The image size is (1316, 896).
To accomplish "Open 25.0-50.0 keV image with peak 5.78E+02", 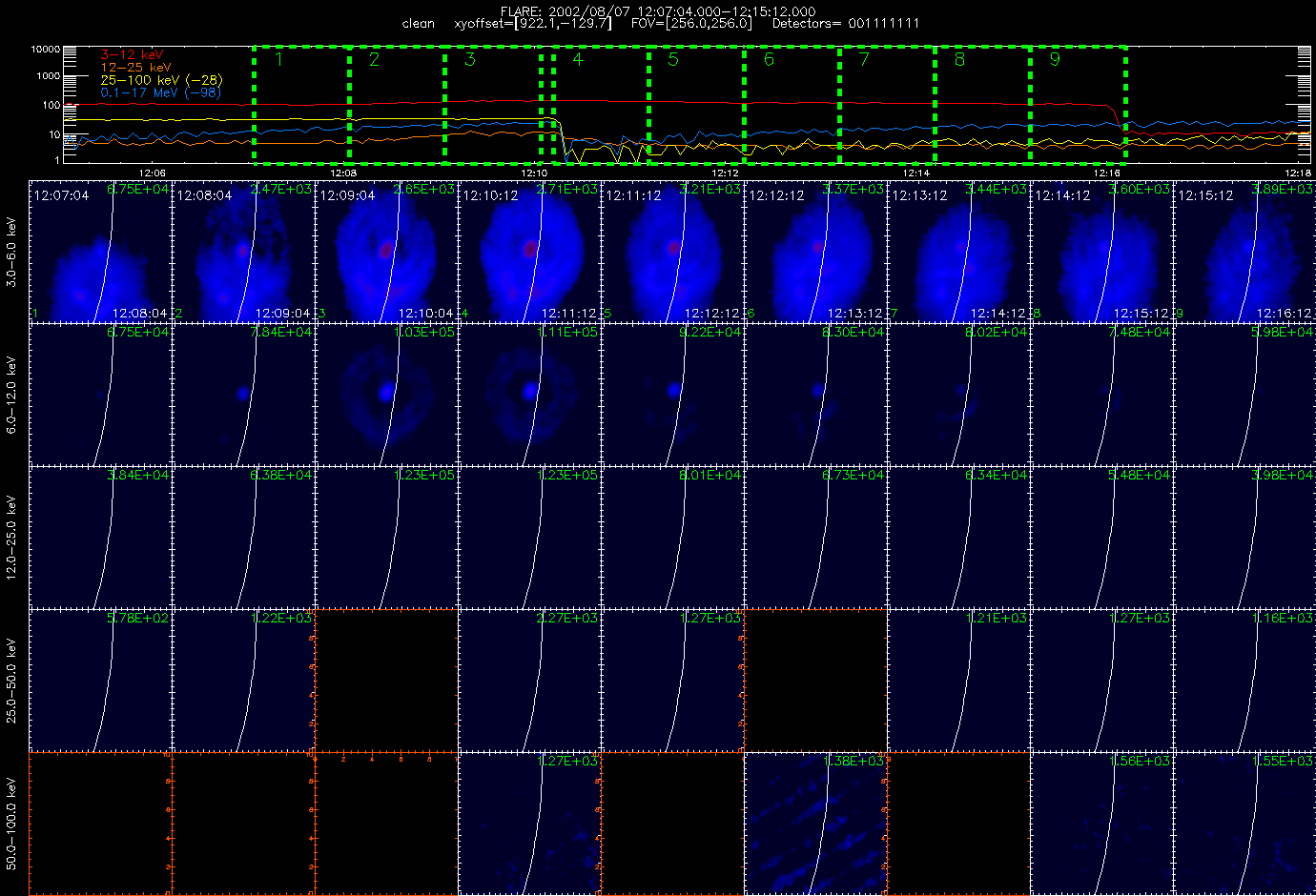I will [x=100, y=680].
